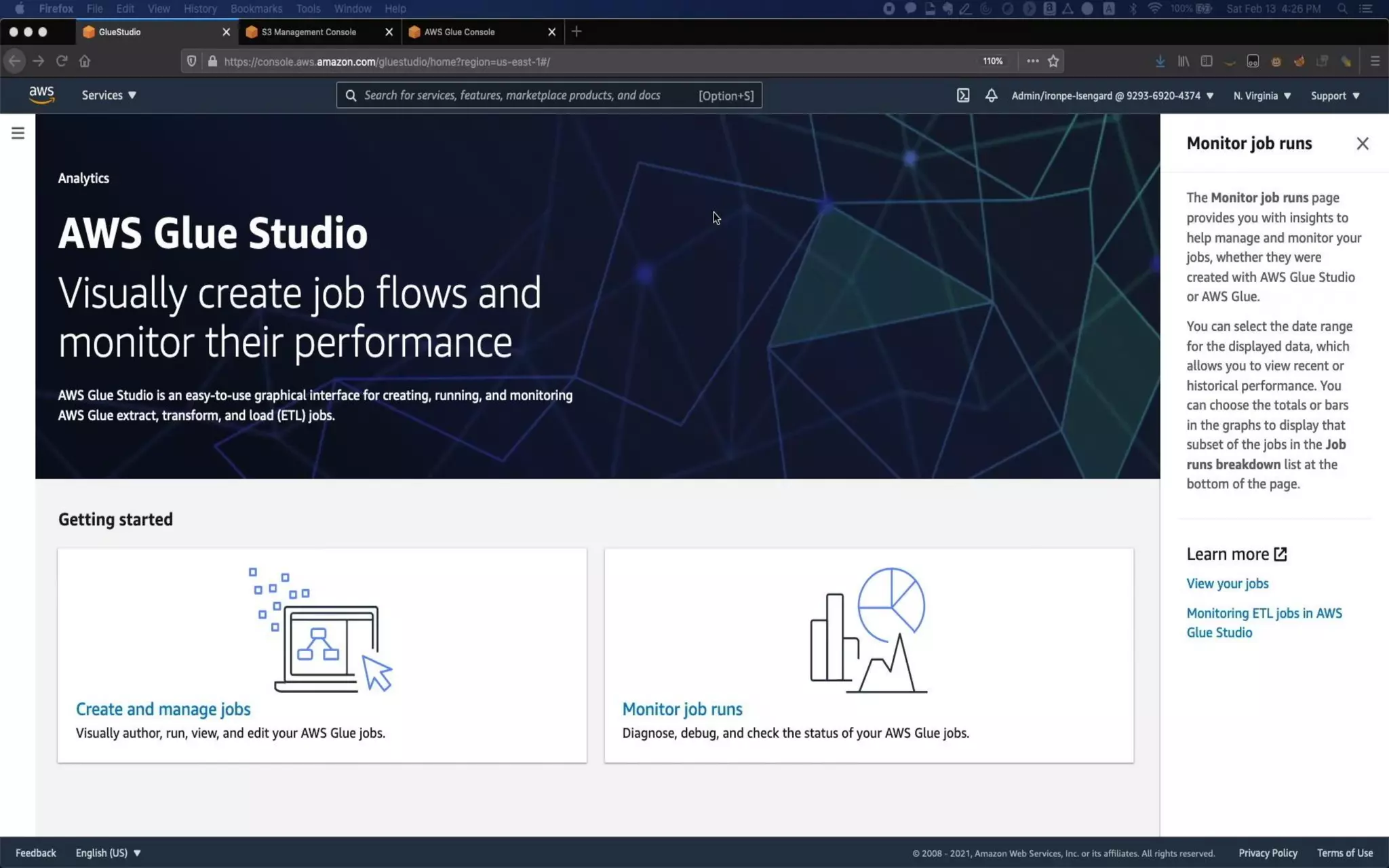Click the View your jobs link

[x=1228, y=583]
